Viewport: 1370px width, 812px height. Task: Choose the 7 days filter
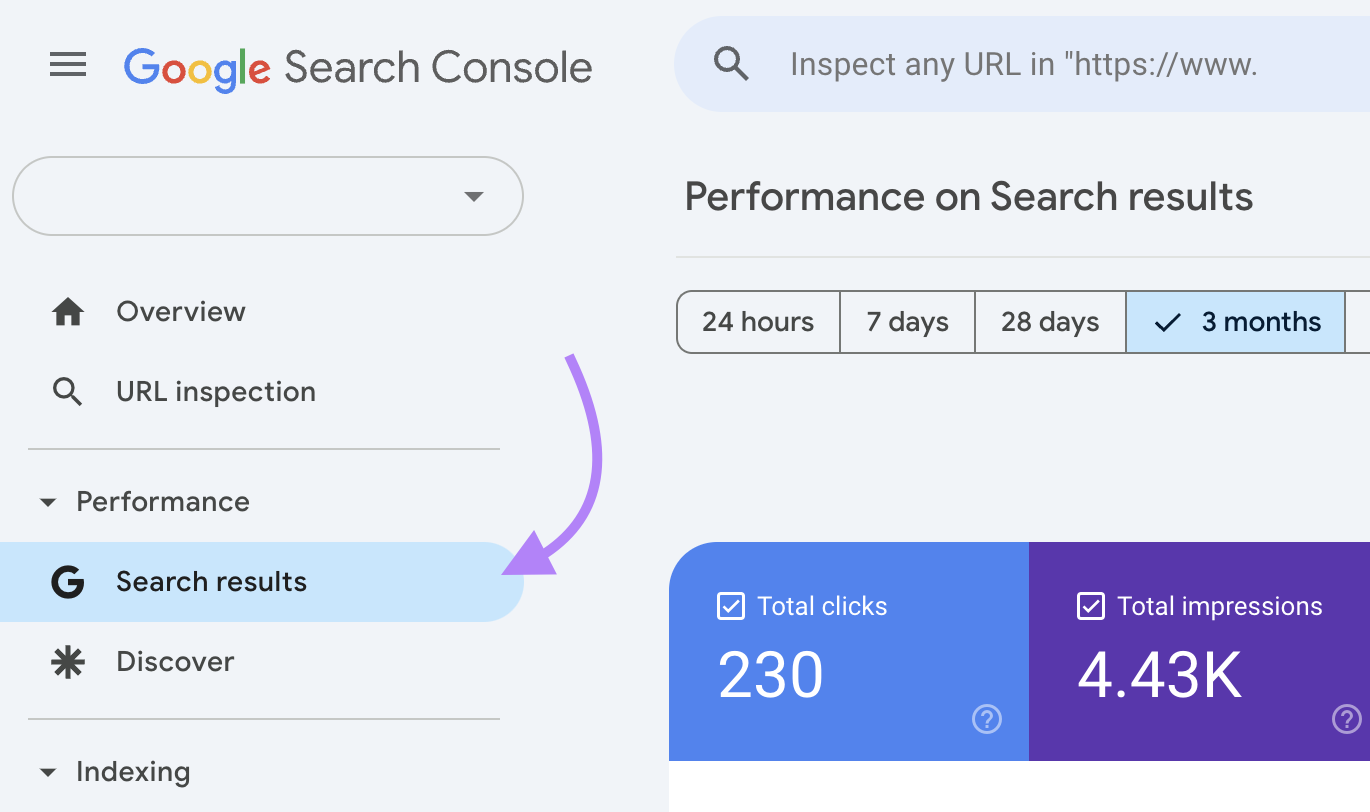point(907,322)
